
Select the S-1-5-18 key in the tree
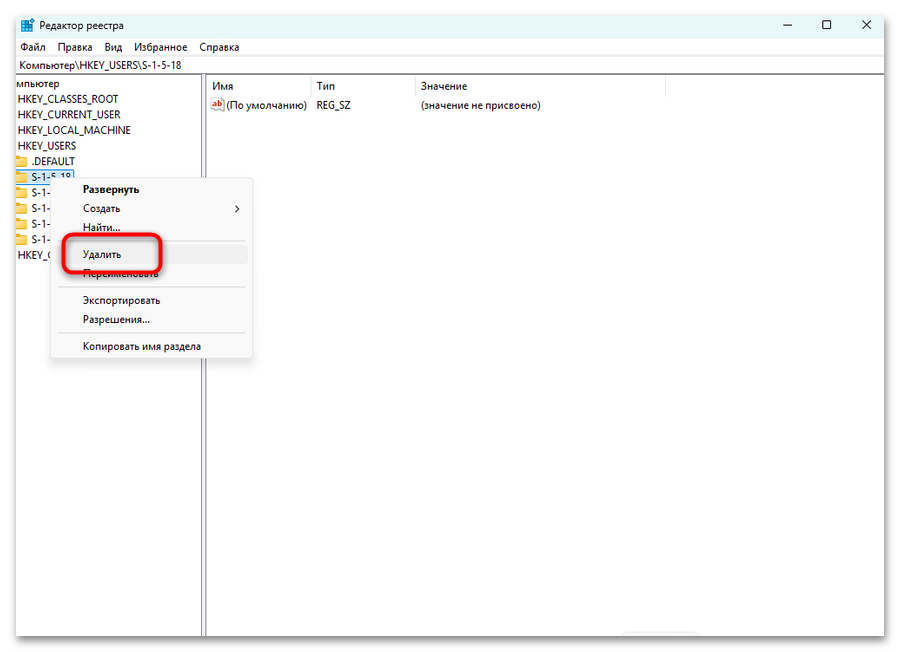pos(51,176)
